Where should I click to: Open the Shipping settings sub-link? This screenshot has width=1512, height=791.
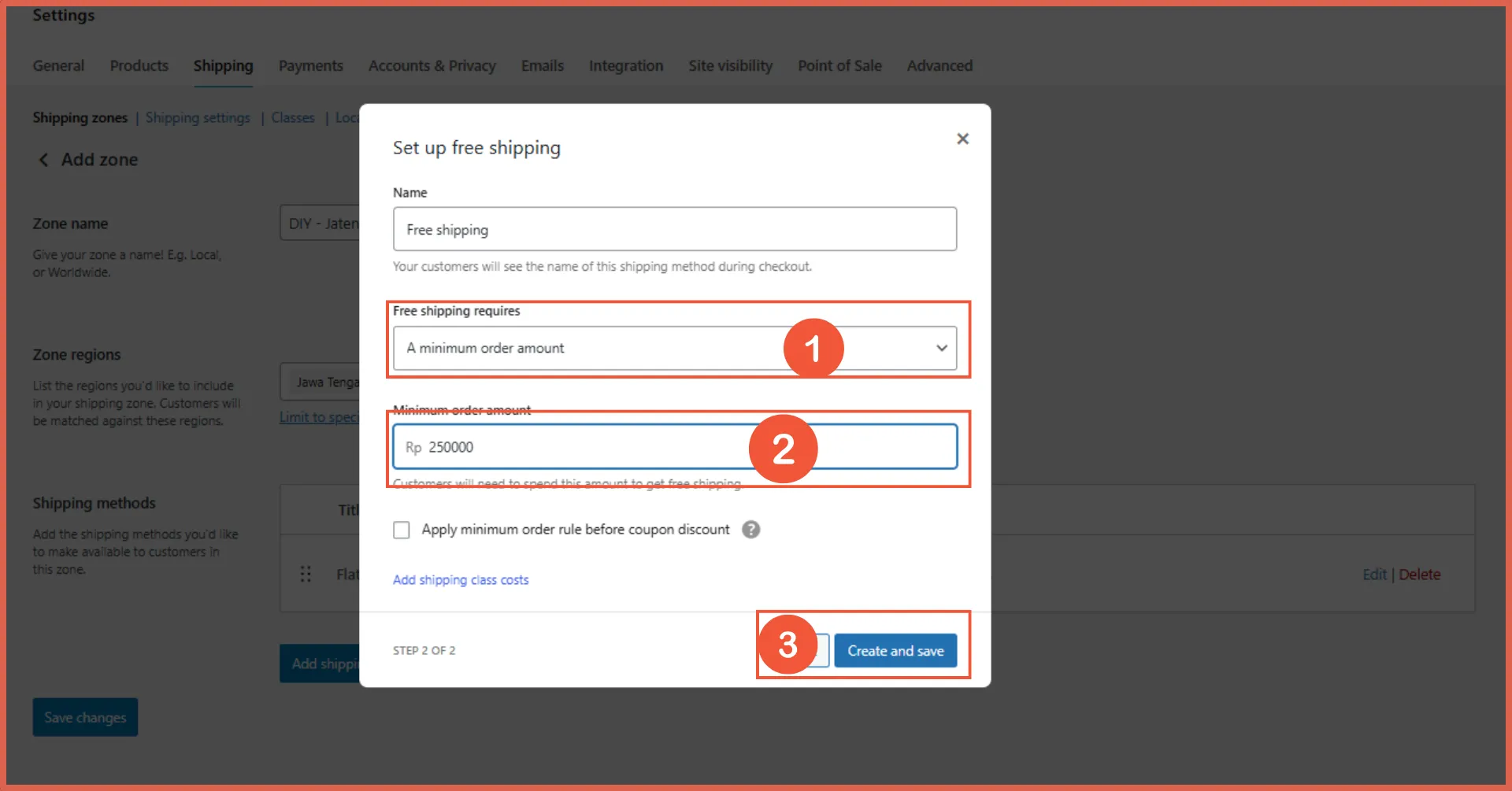pyautogui.click(x=198, y=118)
